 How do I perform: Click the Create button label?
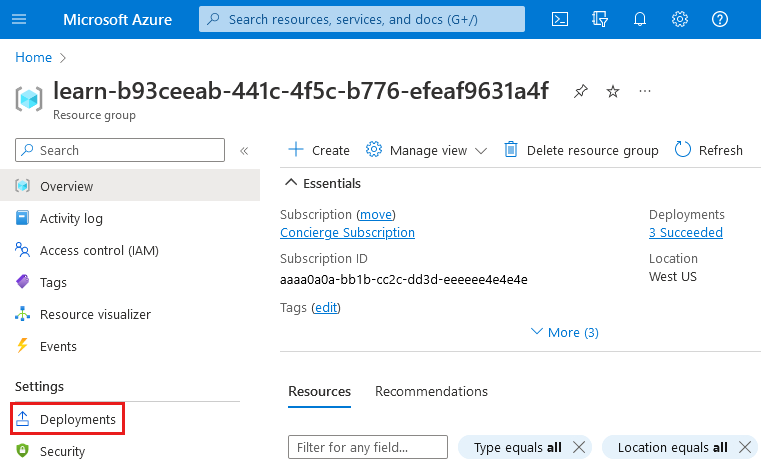[x=331, y=151]
